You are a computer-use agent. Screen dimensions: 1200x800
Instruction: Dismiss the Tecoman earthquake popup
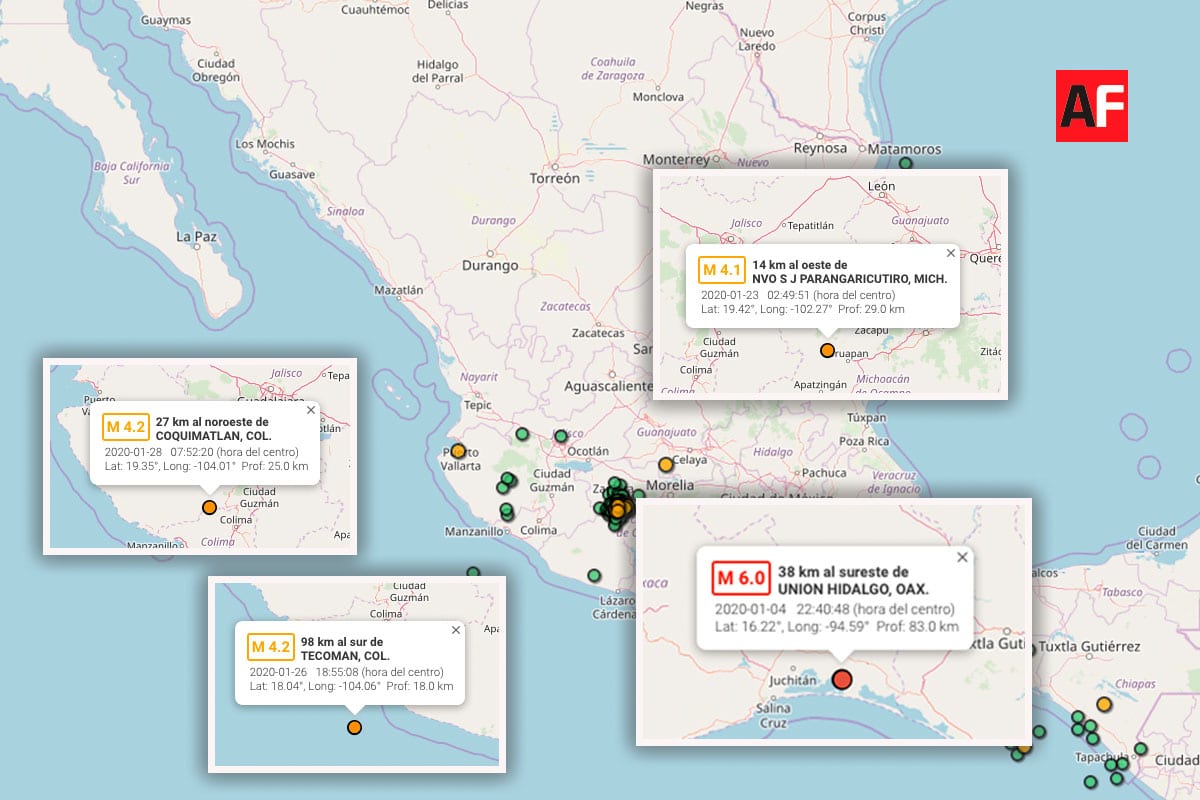(x=456, y=630)
